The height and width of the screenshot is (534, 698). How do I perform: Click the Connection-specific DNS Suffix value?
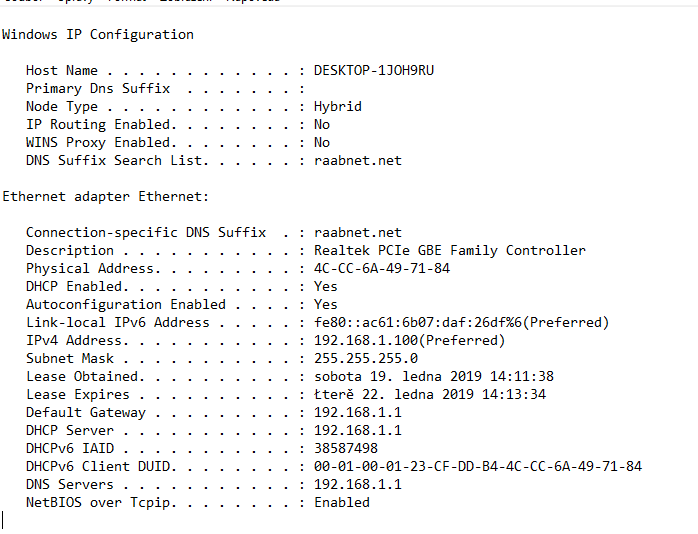click(x=357, y=233)
